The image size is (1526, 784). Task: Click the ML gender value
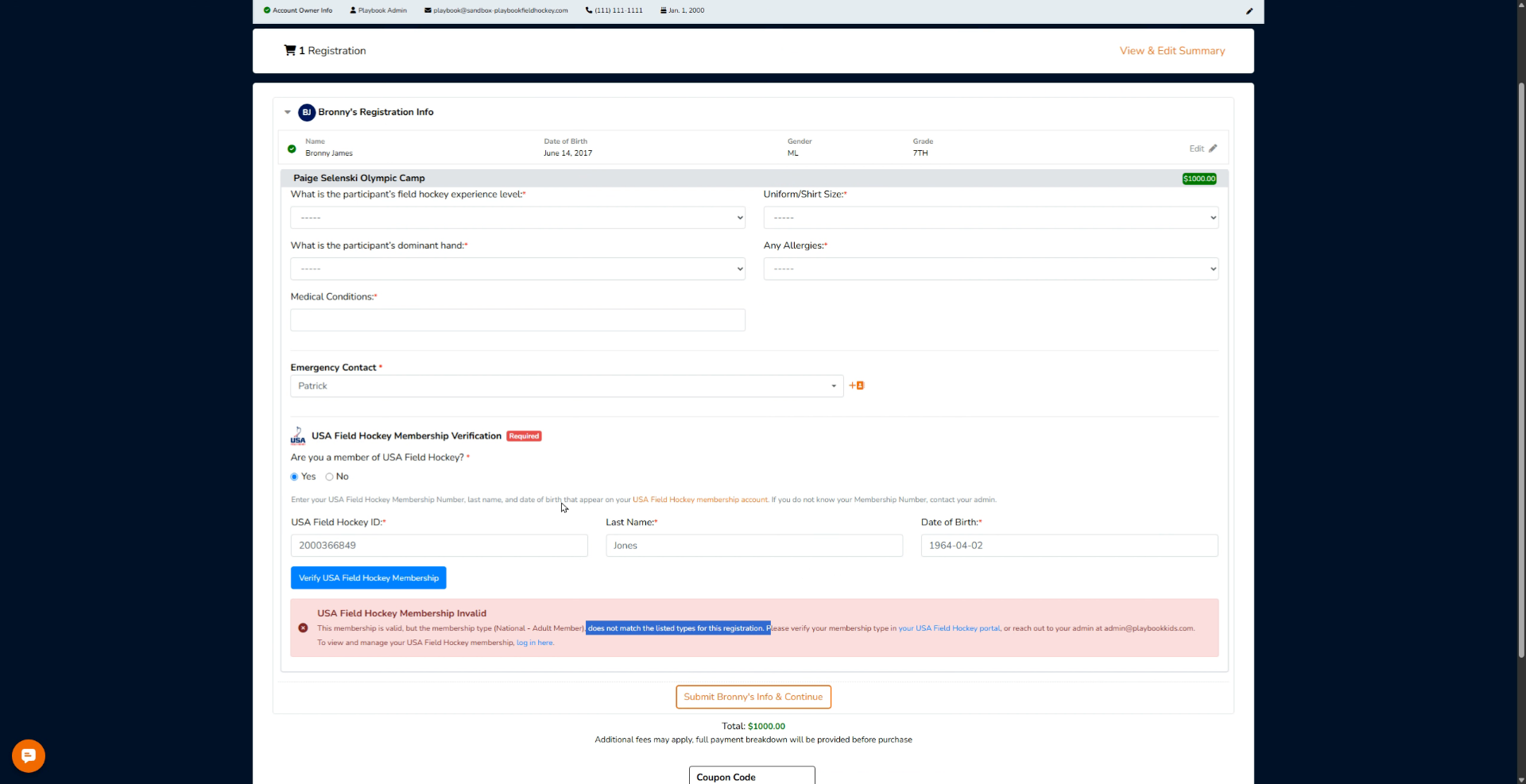(793, 153)
